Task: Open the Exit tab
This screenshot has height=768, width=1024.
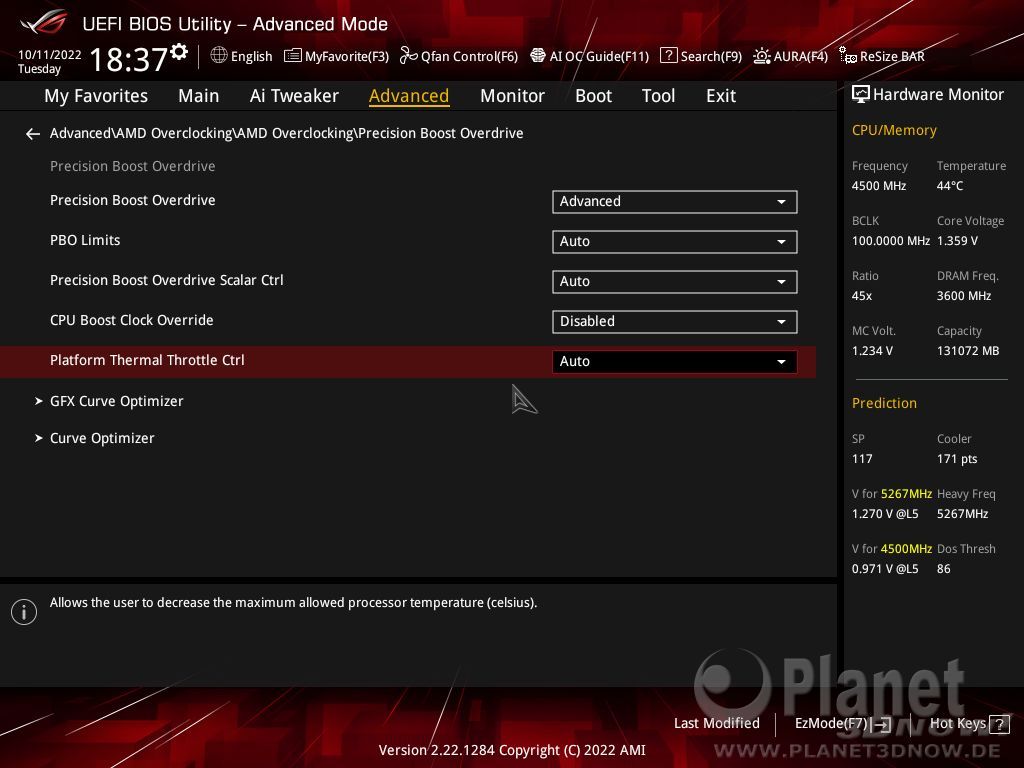Action: [721, 96]
